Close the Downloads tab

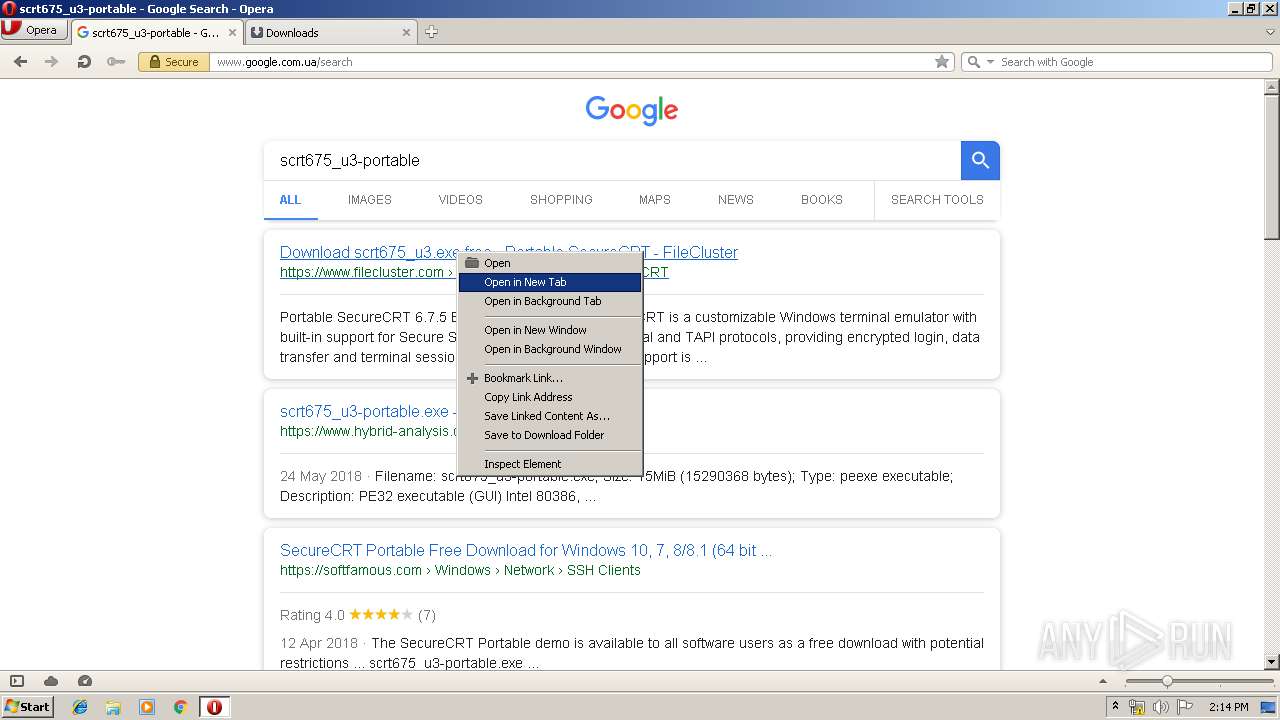406,32
